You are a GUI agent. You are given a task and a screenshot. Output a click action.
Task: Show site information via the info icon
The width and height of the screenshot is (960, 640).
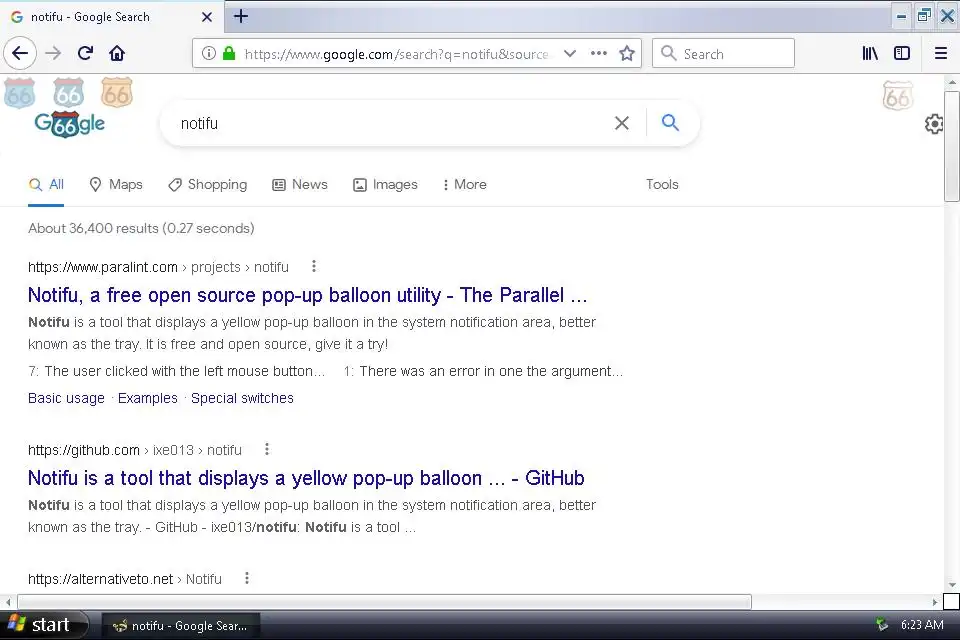coord(209,53)
